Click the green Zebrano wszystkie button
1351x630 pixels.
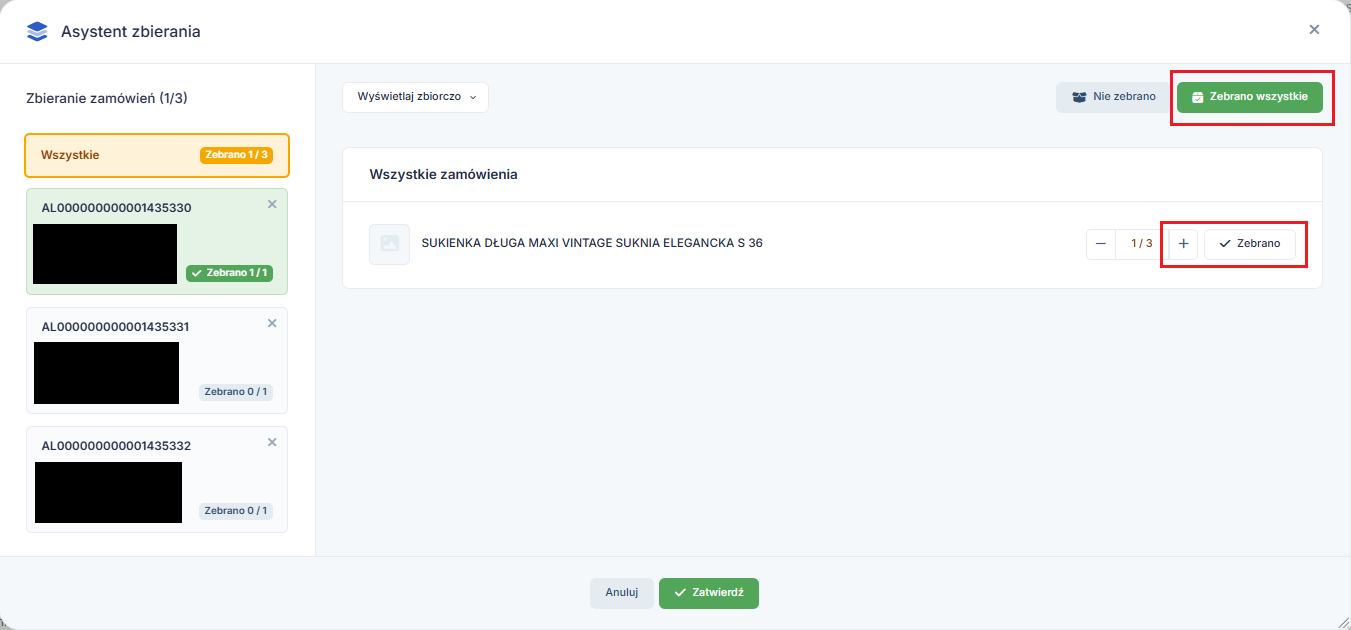tap(1249, 97)
